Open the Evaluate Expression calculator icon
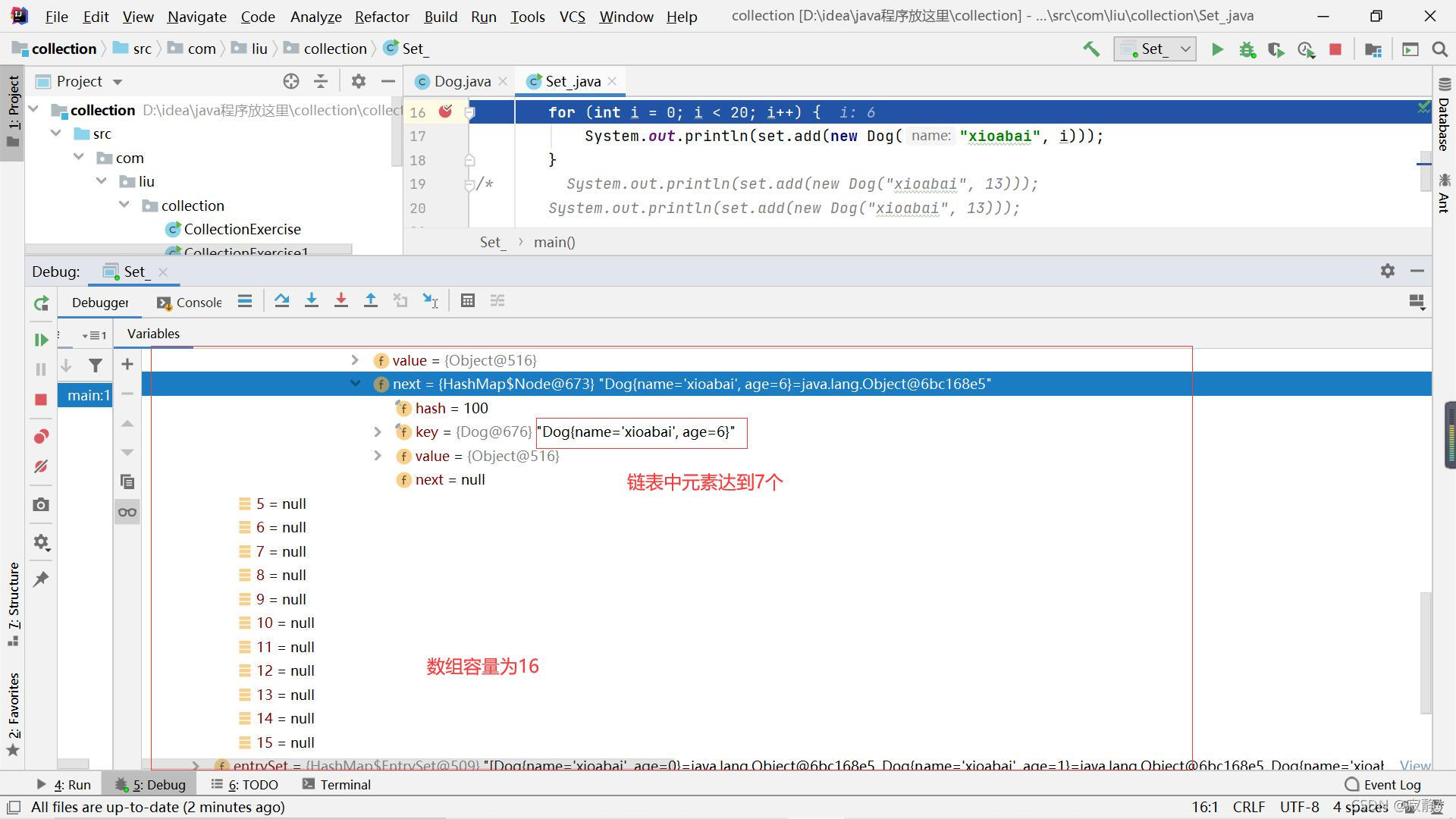 point(467,301)
